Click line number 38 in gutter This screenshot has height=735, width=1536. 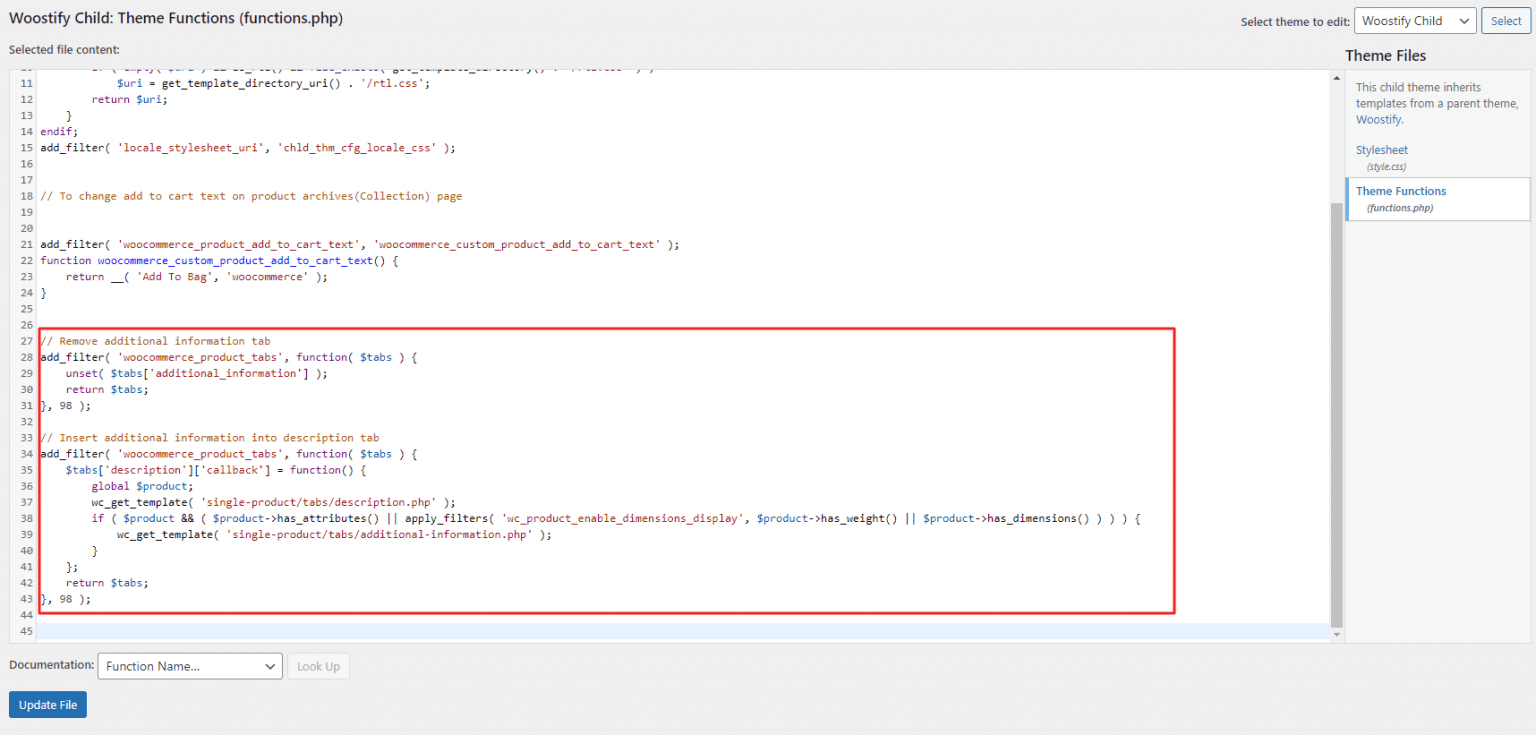point(27,518)
